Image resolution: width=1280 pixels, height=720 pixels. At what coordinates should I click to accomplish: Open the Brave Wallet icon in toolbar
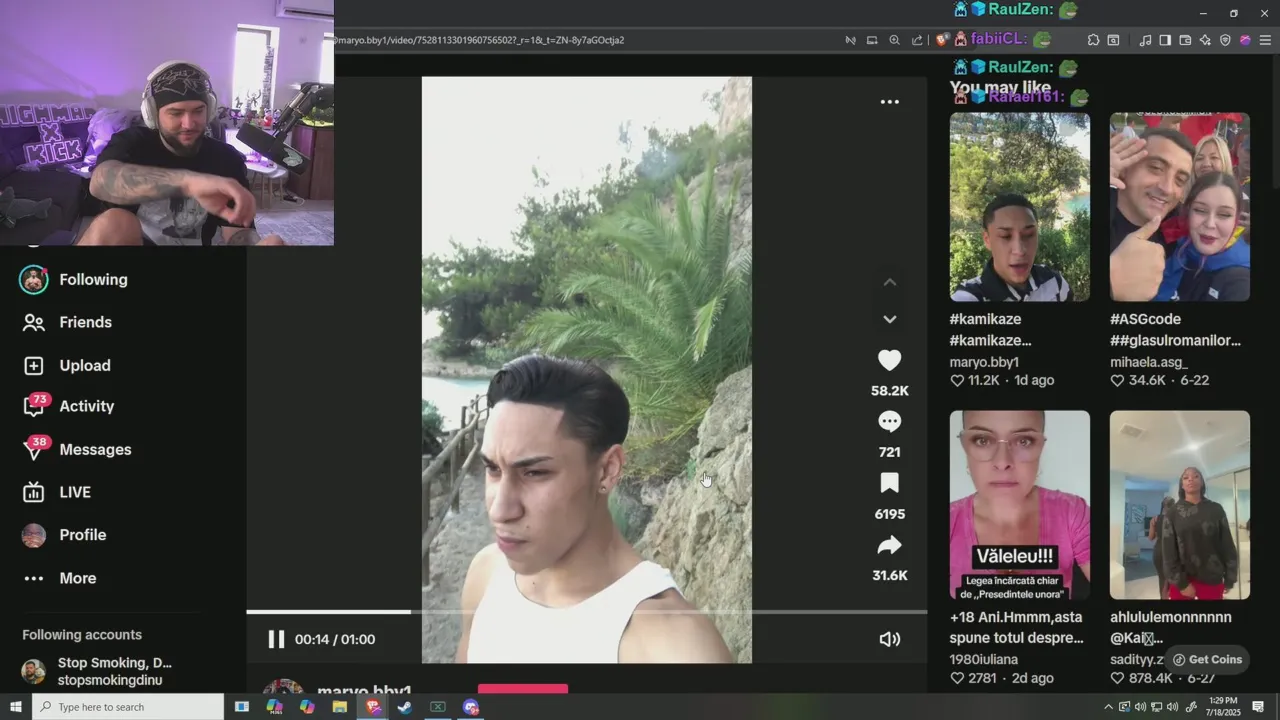click(x=1185, y=40)
